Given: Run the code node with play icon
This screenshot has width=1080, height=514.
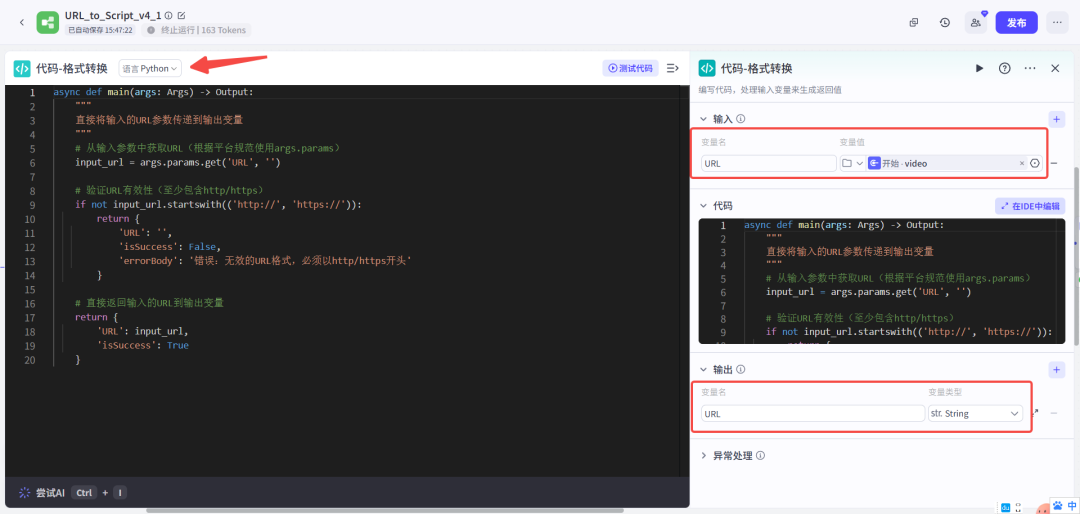Looking at the screenshot, I should pos(979,68).
